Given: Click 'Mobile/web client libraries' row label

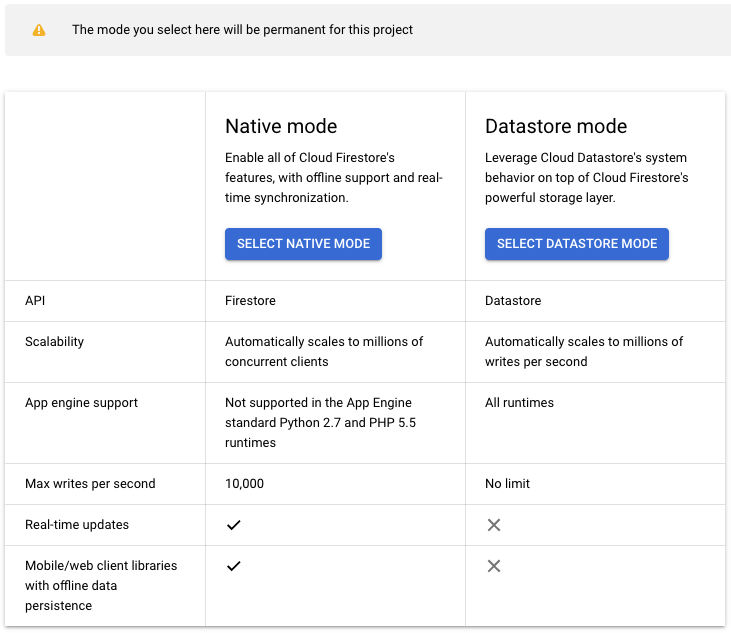Looking at the screenshot, I should (x=101, y=585).
